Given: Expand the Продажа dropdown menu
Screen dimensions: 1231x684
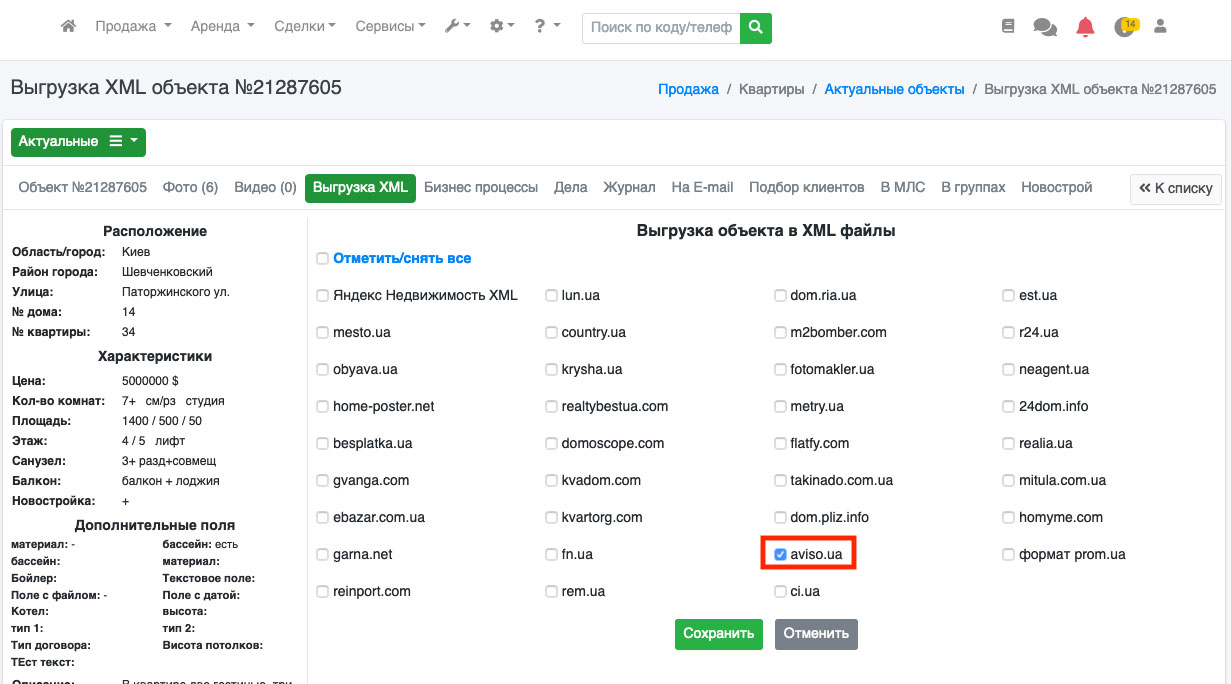Looking at the screenshot, I should (x=133, y=27).
